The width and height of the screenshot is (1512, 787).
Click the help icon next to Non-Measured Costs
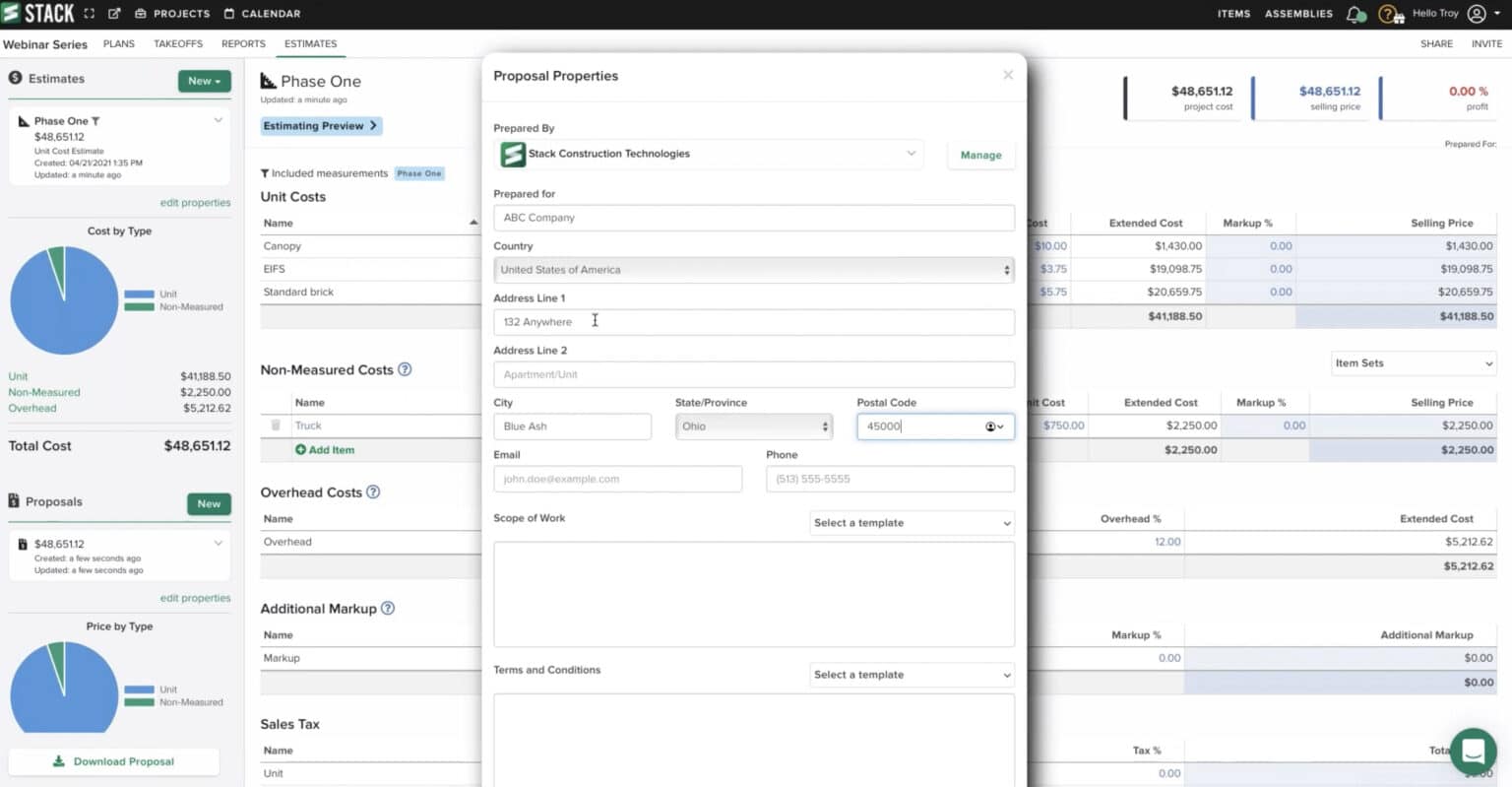click(405, 369)
